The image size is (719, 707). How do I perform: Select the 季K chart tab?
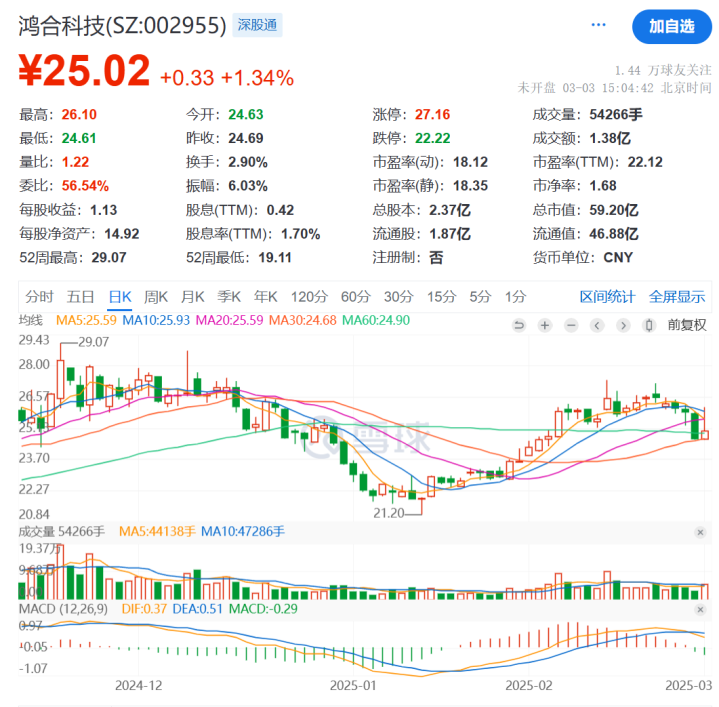[x=229, y=297]
